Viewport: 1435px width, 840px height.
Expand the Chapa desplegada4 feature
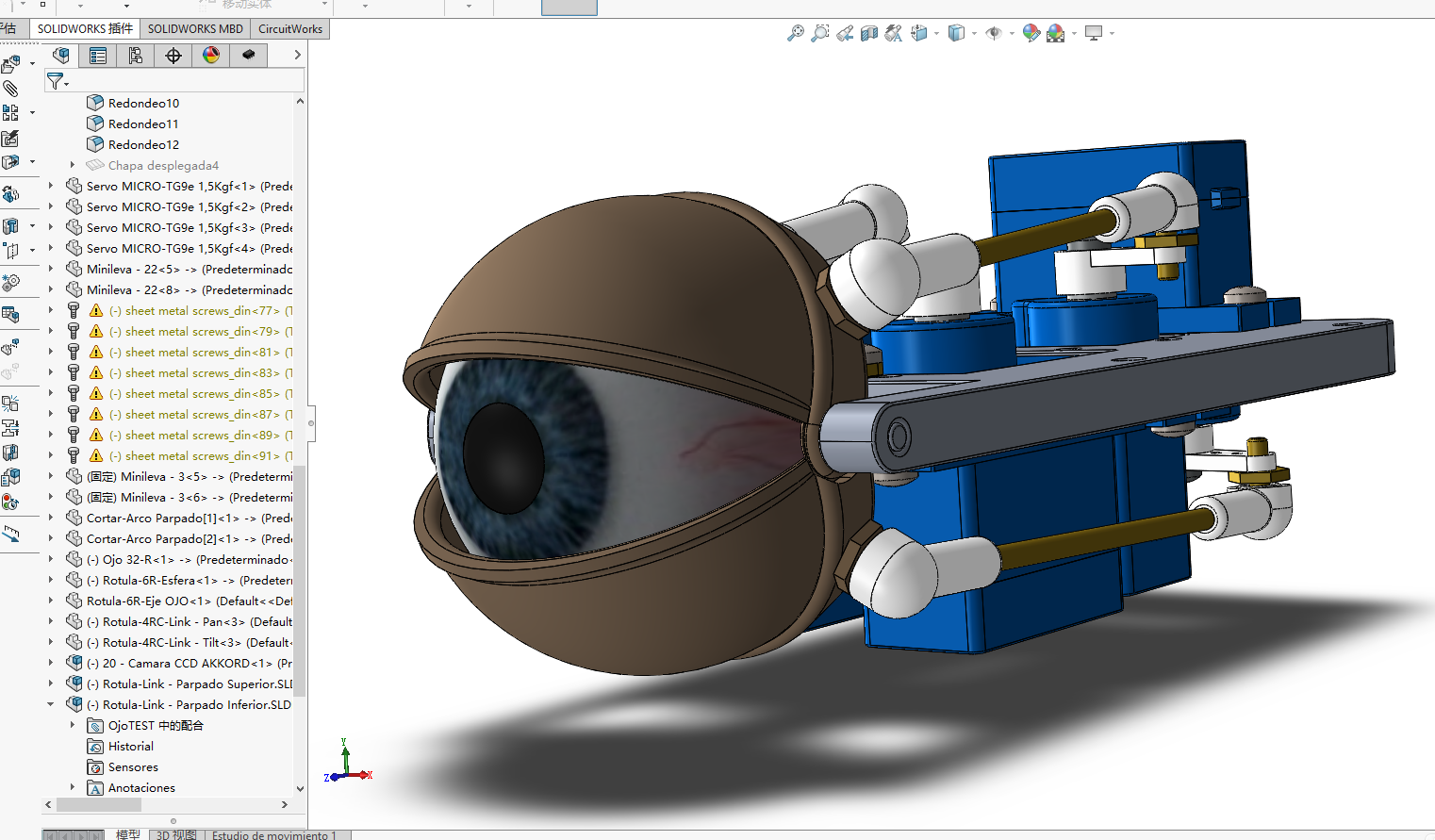[x=73, y=165]
